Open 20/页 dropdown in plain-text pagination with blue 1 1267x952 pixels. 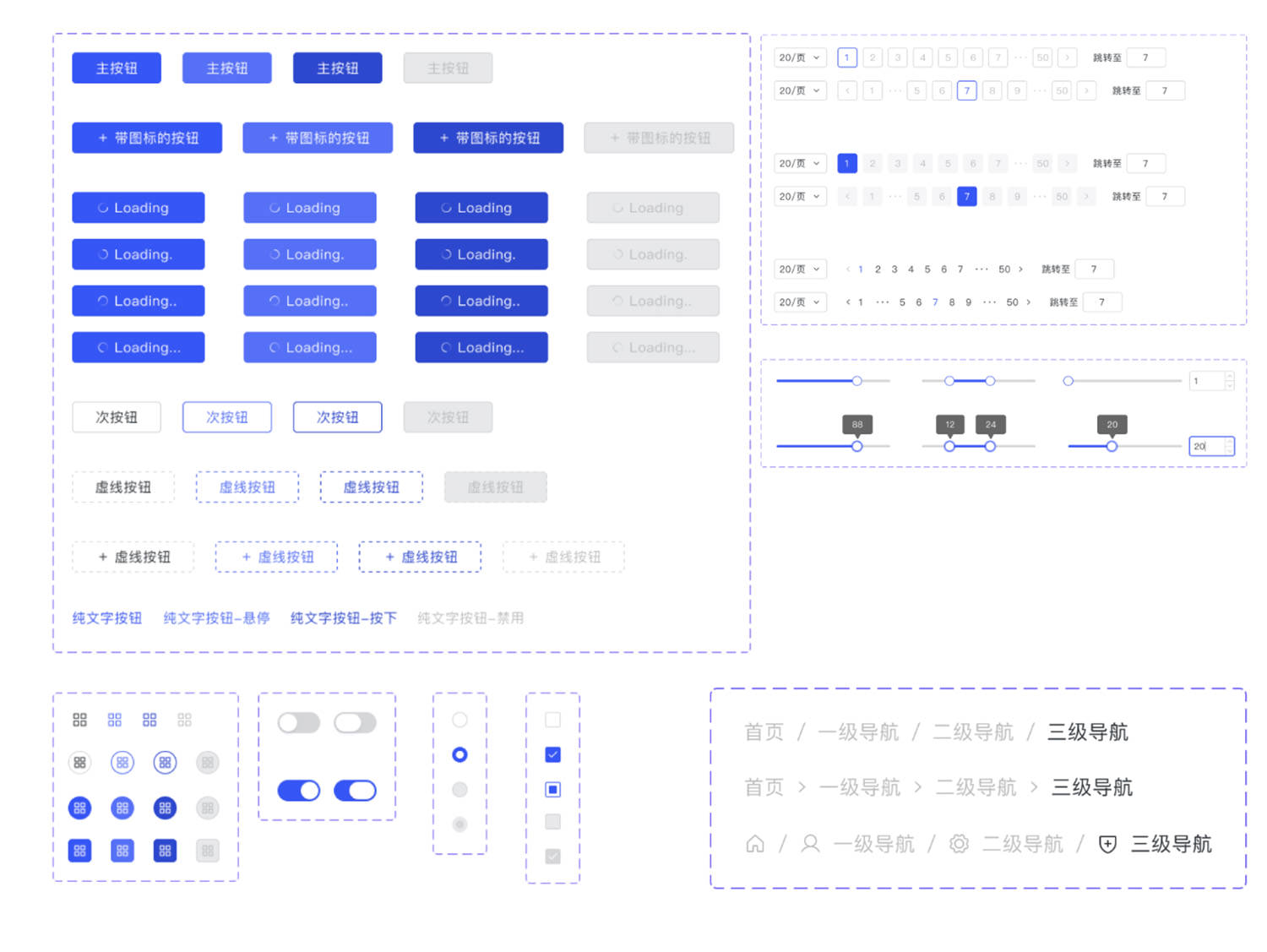(799, 269)
